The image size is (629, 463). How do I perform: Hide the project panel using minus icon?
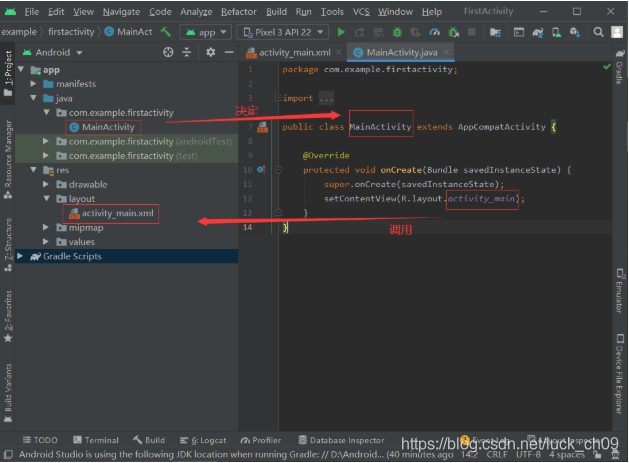229,52
